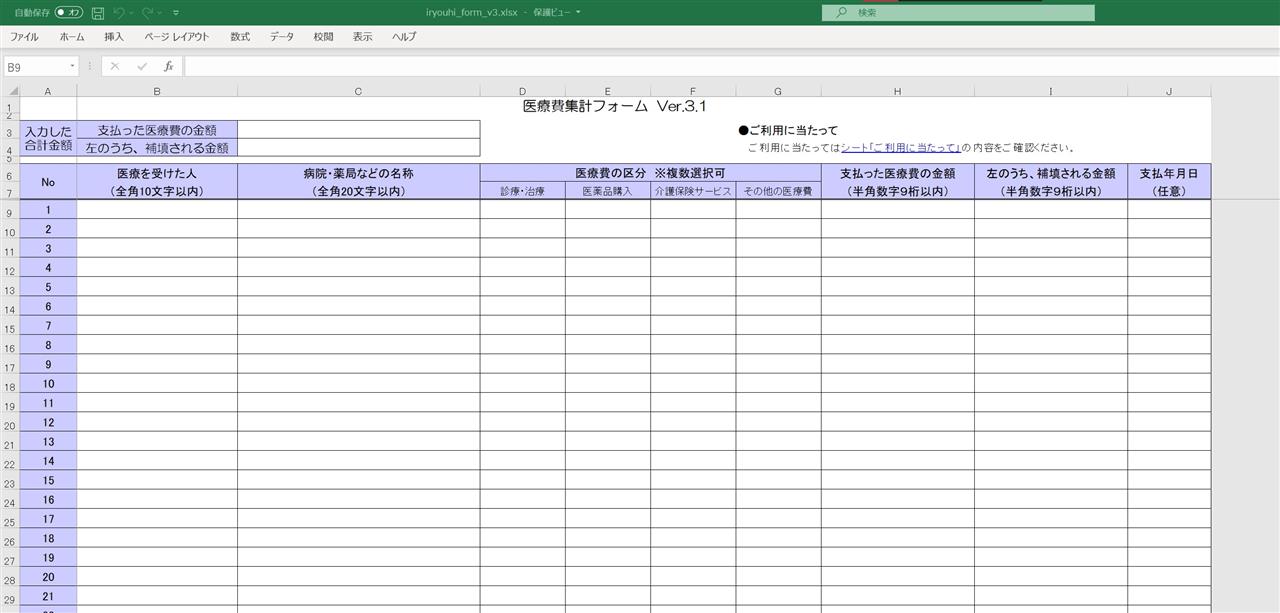Expand the Name Box dropdown arrow
The width and height of the screenshot is (1280, 613).
tap(73, 67)
